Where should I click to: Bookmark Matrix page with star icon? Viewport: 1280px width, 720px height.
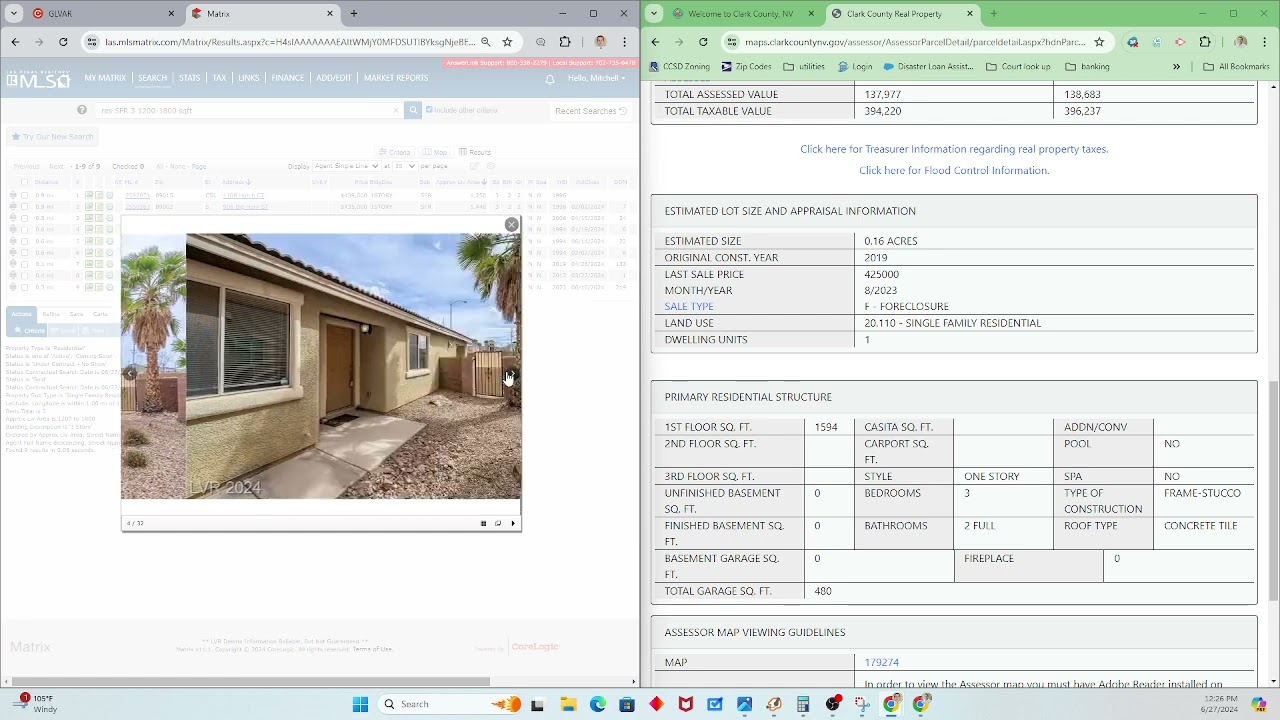pos(507,42)
